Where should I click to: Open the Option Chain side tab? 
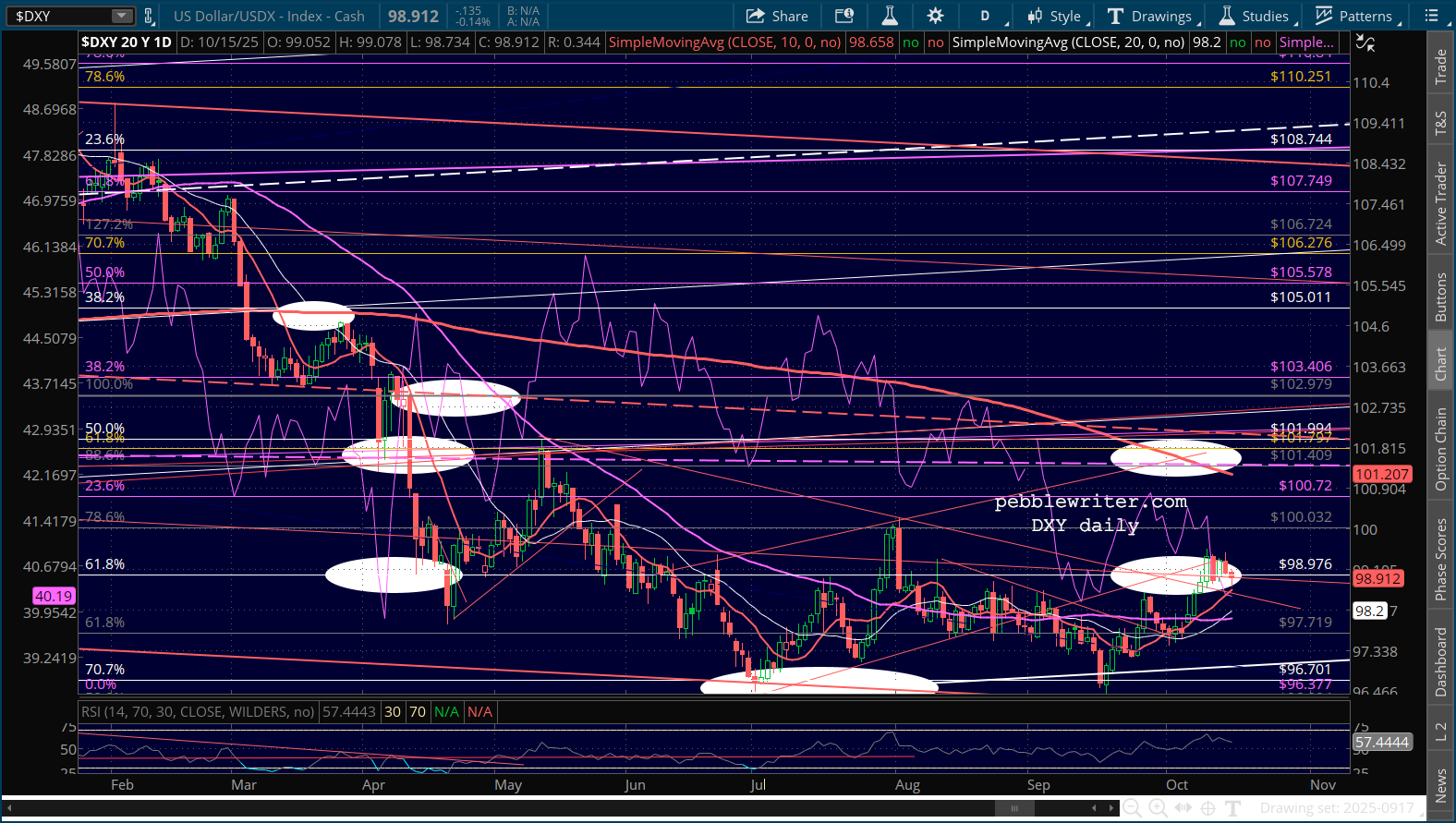[1440, 449]
